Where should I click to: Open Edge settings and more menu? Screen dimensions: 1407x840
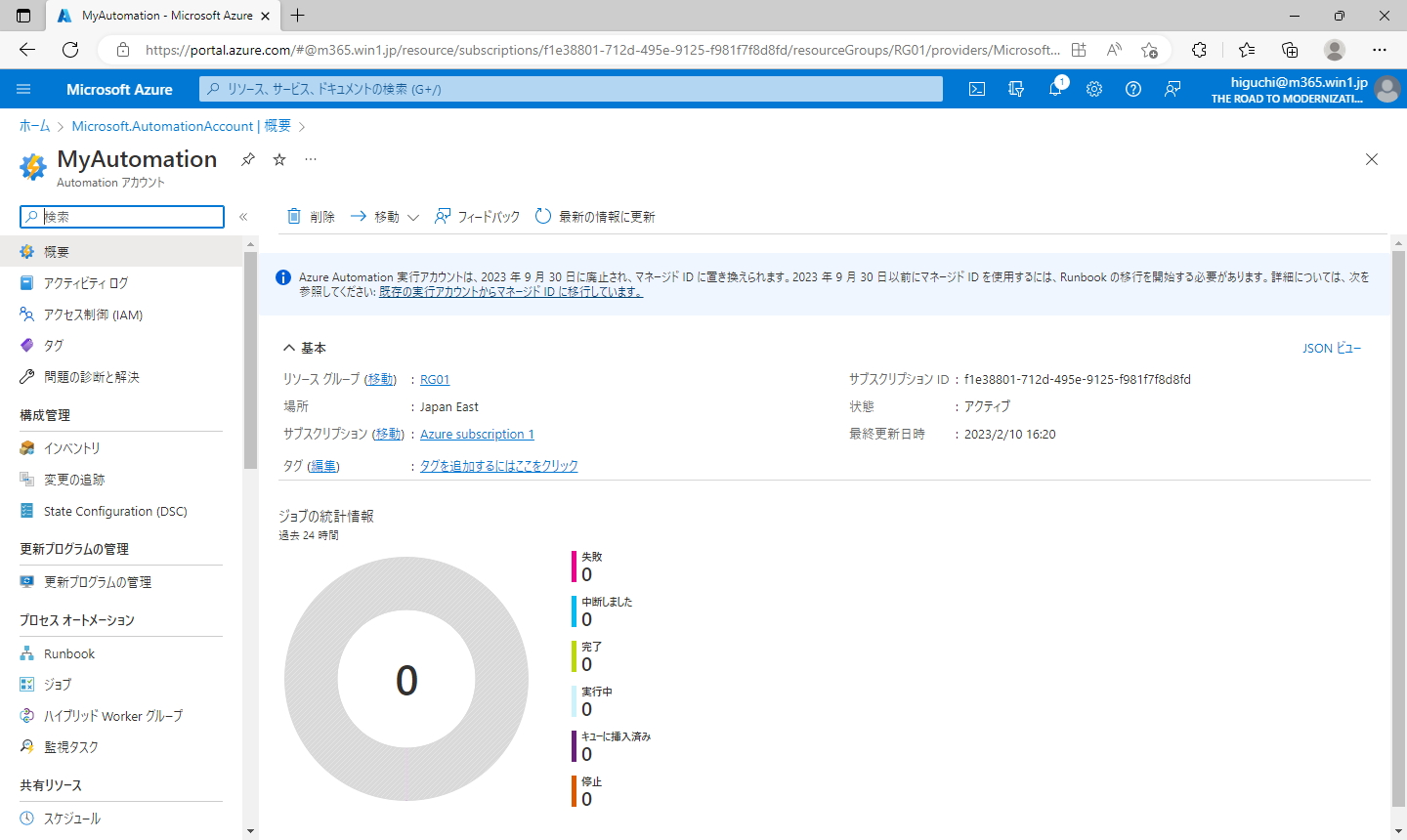pyautogui.click(x=1380, y=50)
